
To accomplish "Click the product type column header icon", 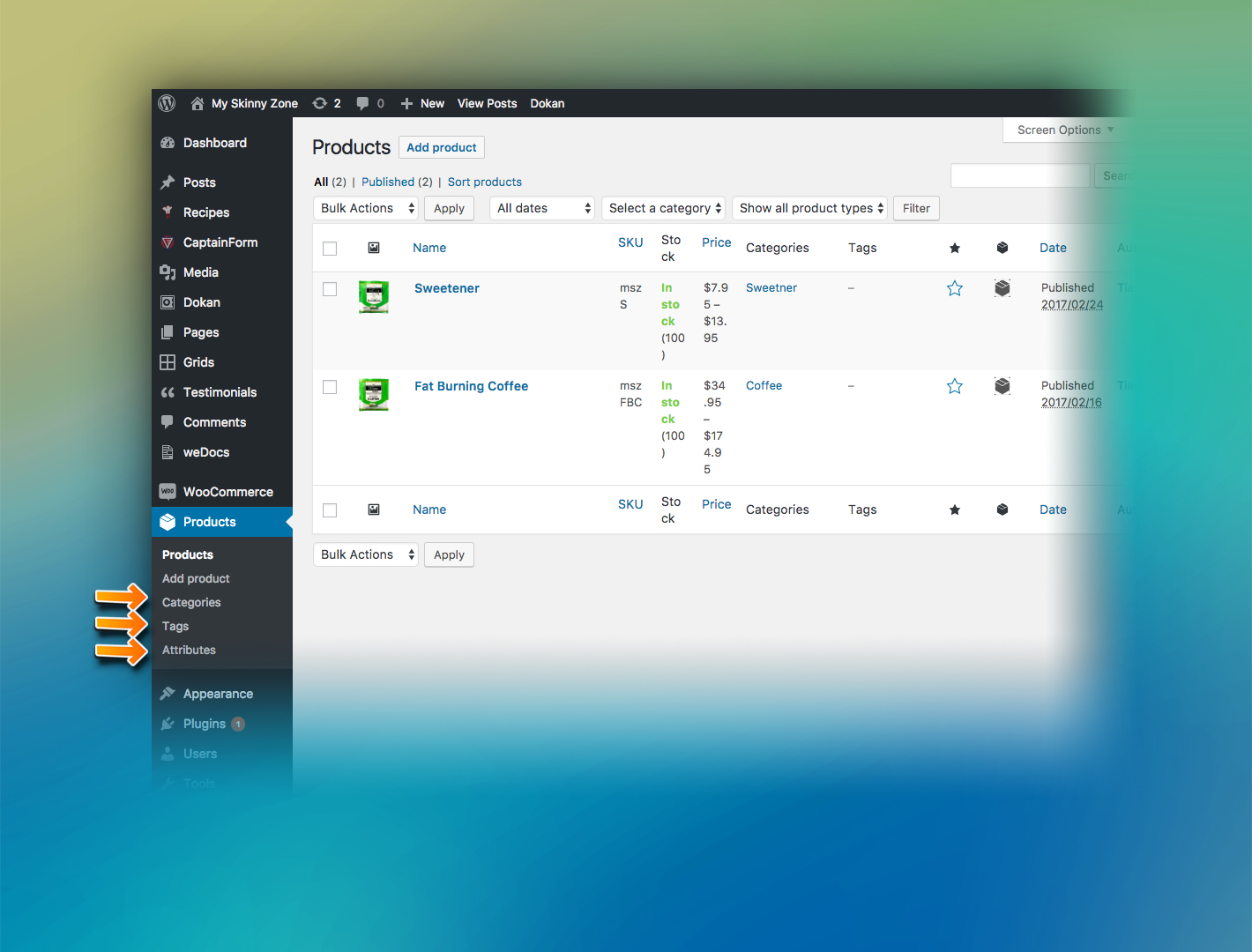I will pos(1002,248).
